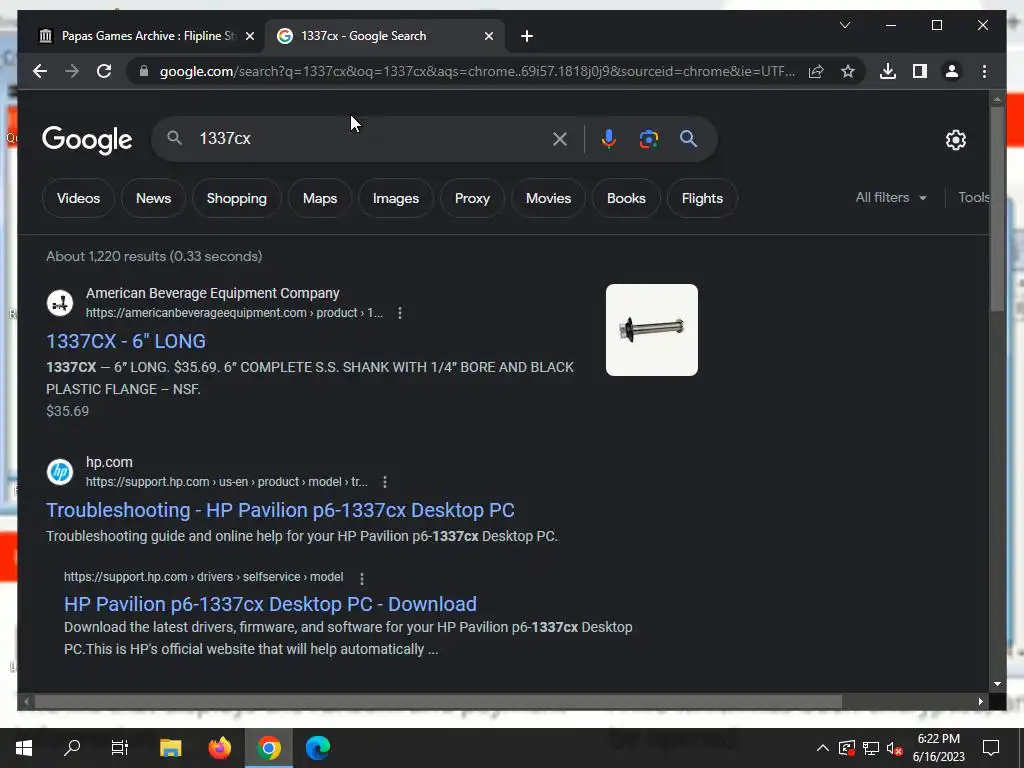Click the forward navigation arrow
Viewport: 1024px width, 768px height.
pyautogui.click(x=72, y=71)
